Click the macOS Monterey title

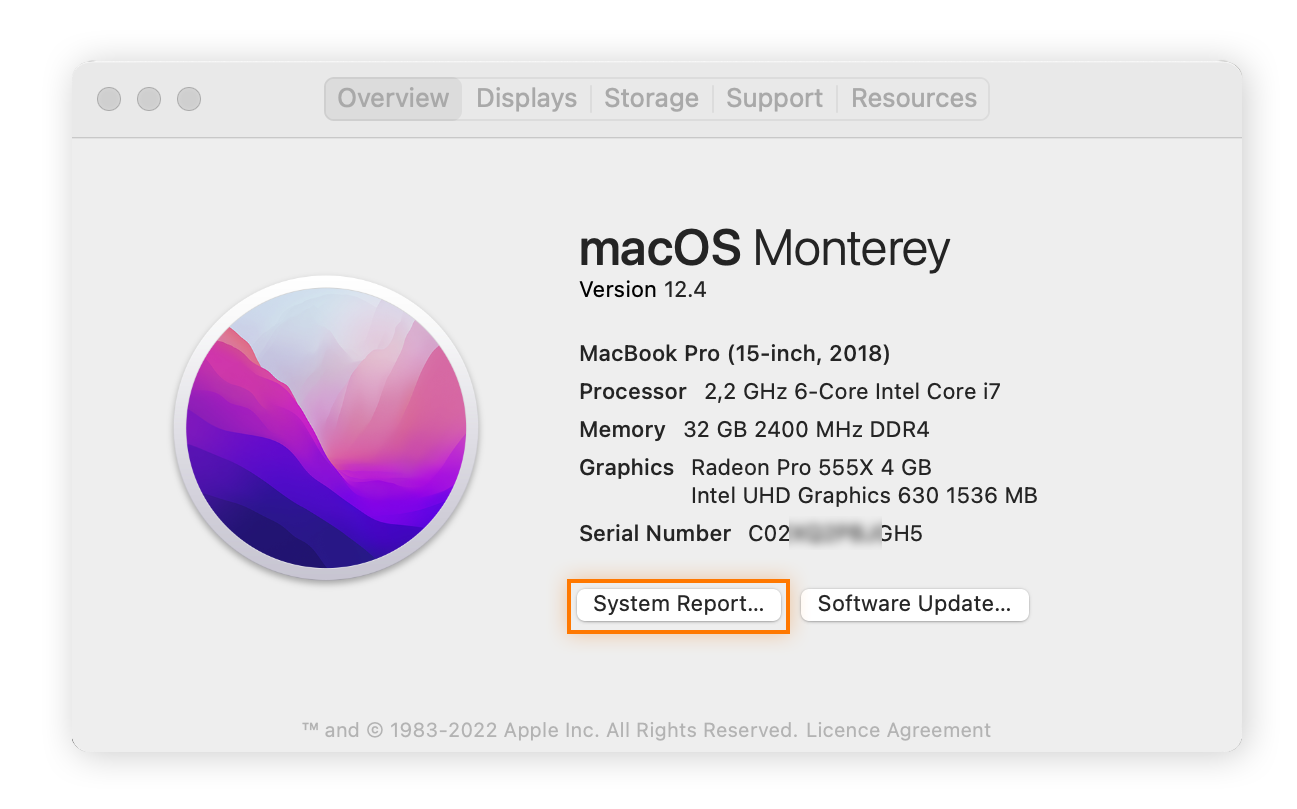763,248
